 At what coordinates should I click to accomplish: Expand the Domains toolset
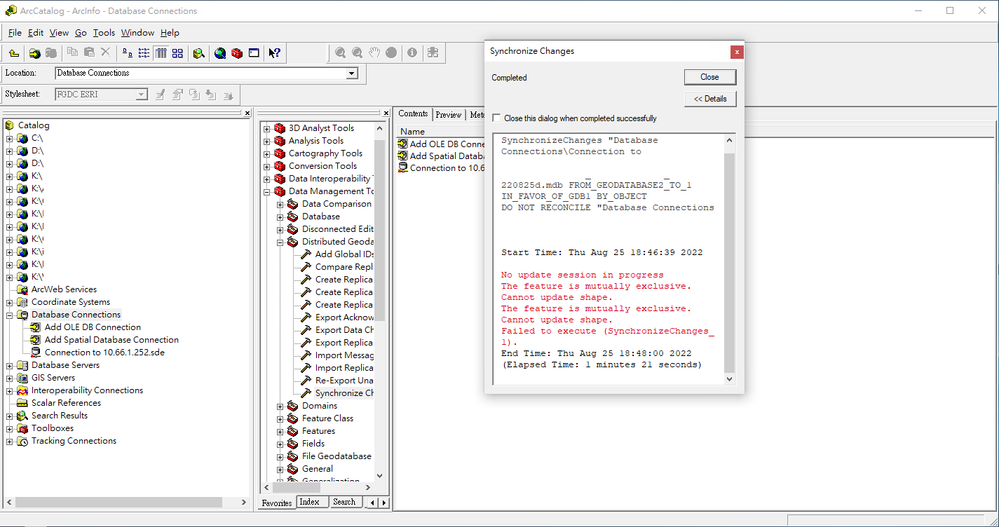click(x=280, y=407)
